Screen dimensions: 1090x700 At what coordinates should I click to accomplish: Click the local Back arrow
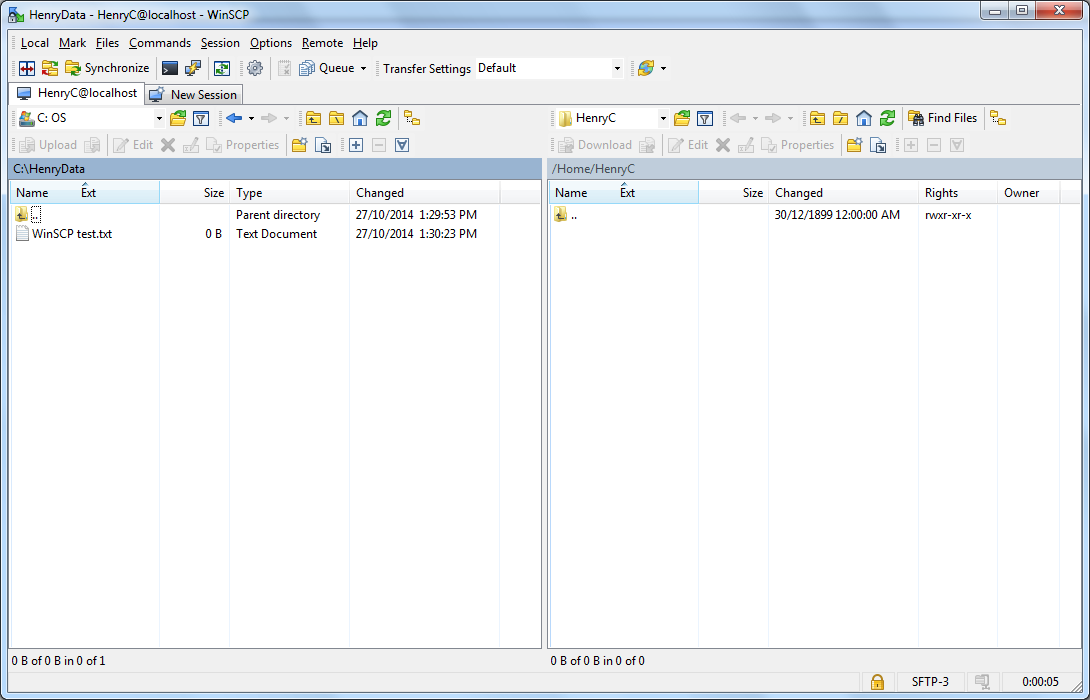pyautogui.click(x=234, y=118)
